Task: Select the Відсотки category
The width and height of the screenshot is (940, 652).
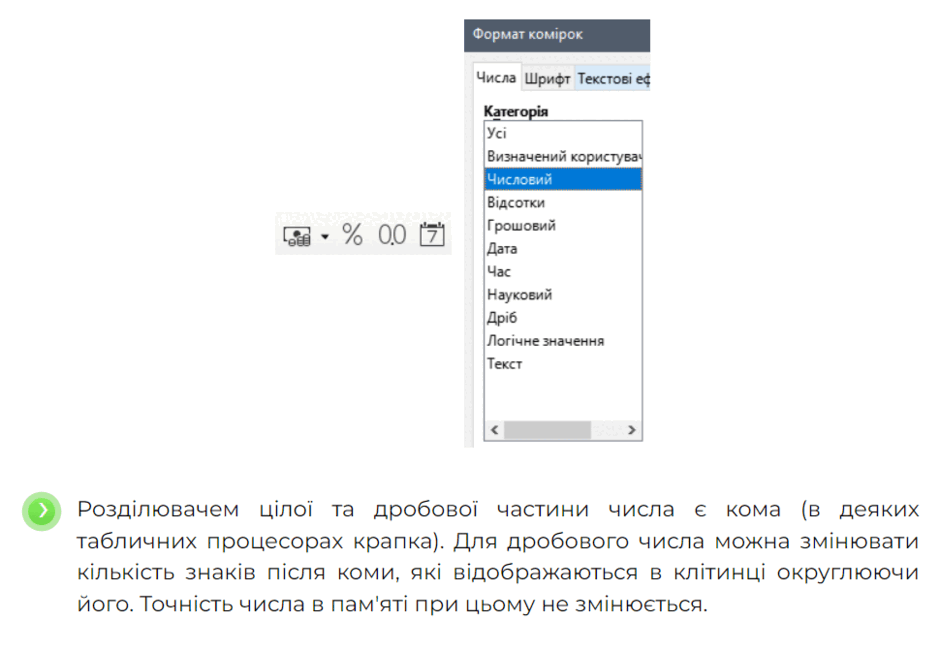Action: (x=563, y=203)
